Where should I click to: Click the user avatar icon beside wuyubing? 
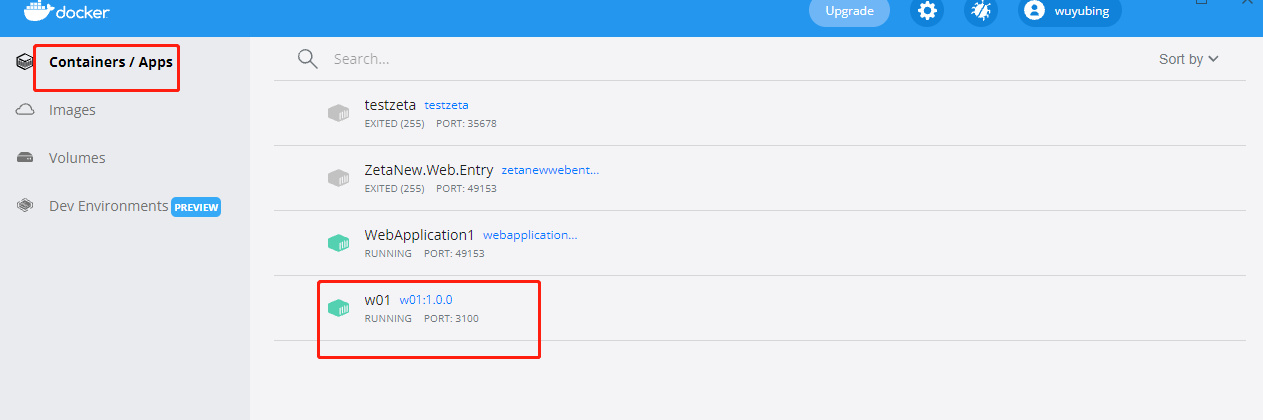[1035, 11]
